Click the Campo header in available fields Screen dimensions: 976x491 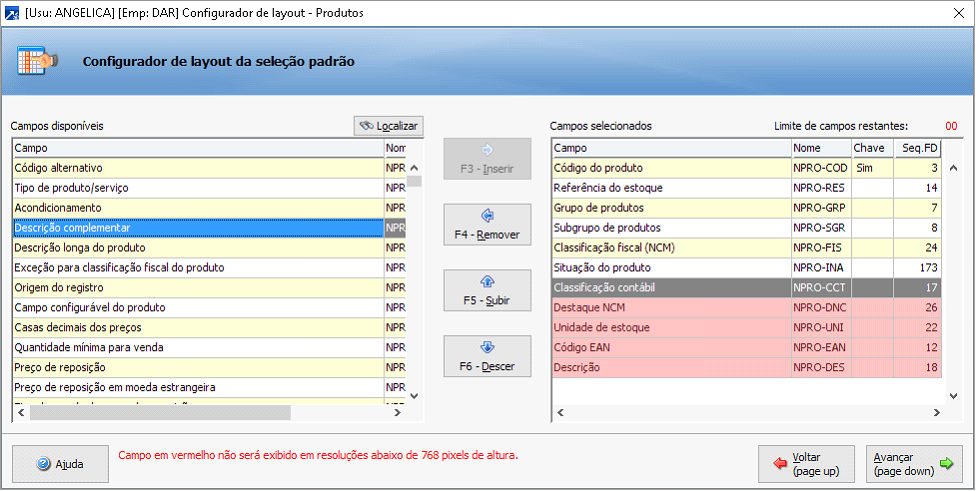[198, 148]
